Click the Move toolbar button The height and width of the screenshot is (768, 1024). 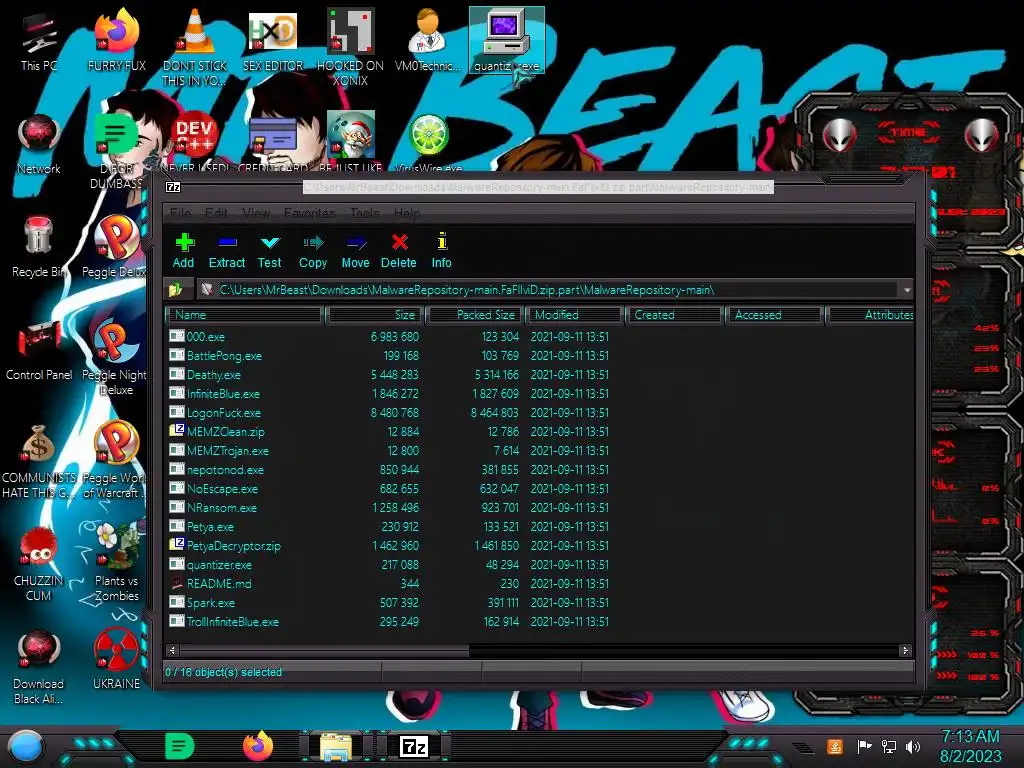(355, 251)
